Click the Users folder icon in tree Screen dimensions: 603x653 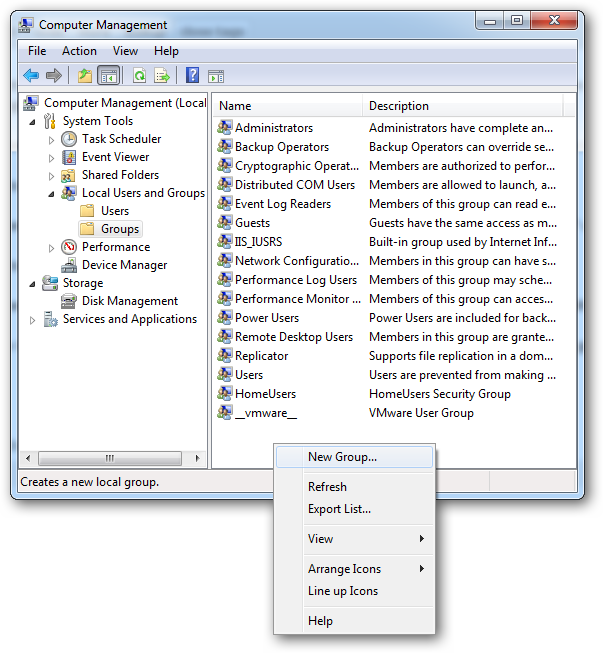pos(87,211)
